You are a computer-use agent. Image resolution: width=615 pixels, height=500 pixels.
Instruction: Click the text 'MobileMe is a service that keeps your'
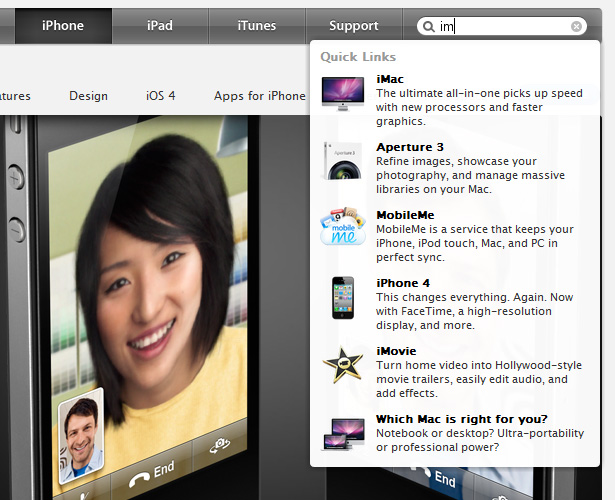[x=475, y=229]
